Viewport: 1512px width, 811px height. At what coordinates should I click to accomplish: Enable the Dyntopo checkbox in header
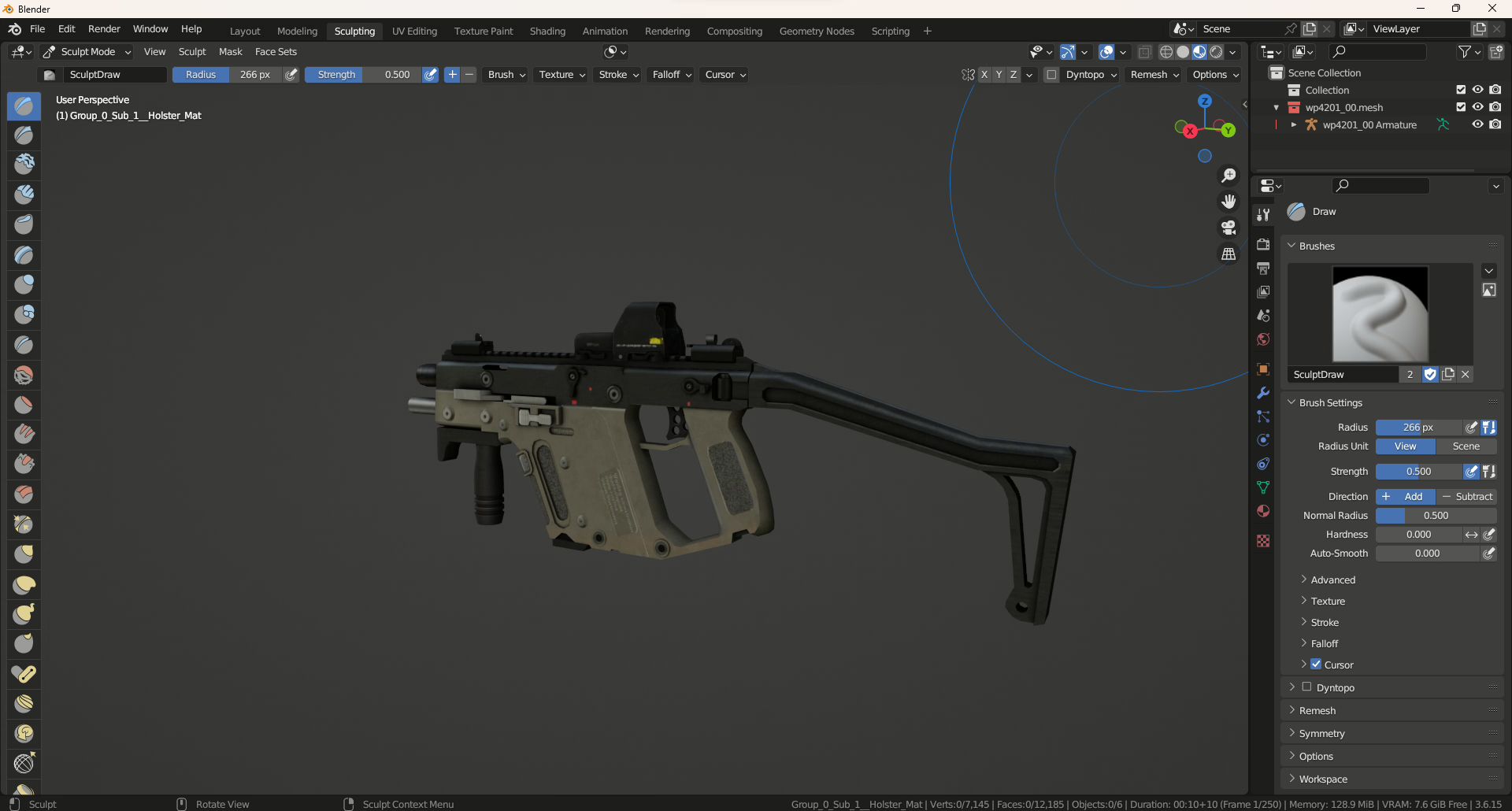[1051, 75]
